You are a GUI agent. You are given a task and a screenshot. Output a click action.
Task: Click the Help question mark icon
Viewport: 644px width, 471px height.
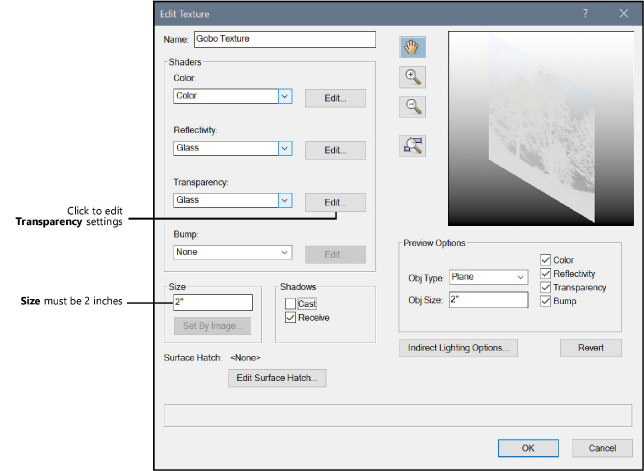click(584, 14)
